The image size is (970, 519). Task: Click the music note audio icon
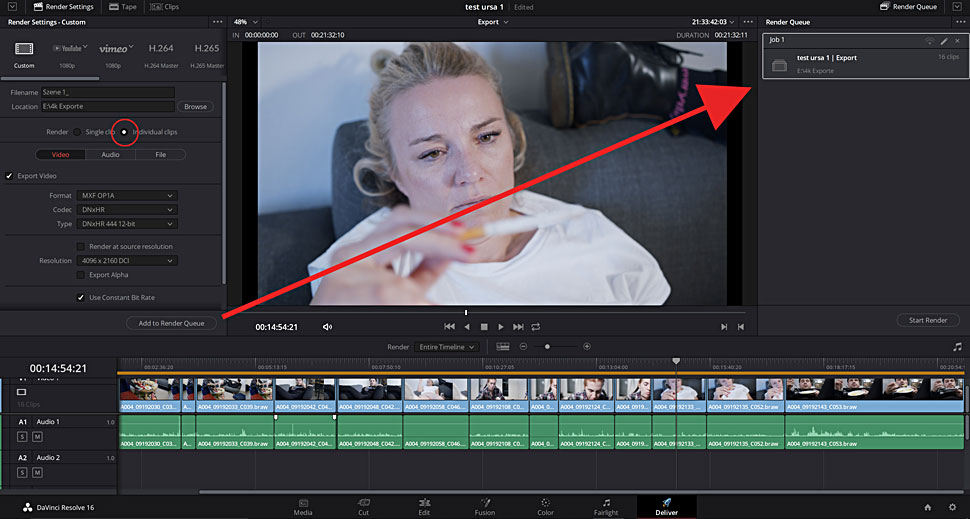(957, 347)
